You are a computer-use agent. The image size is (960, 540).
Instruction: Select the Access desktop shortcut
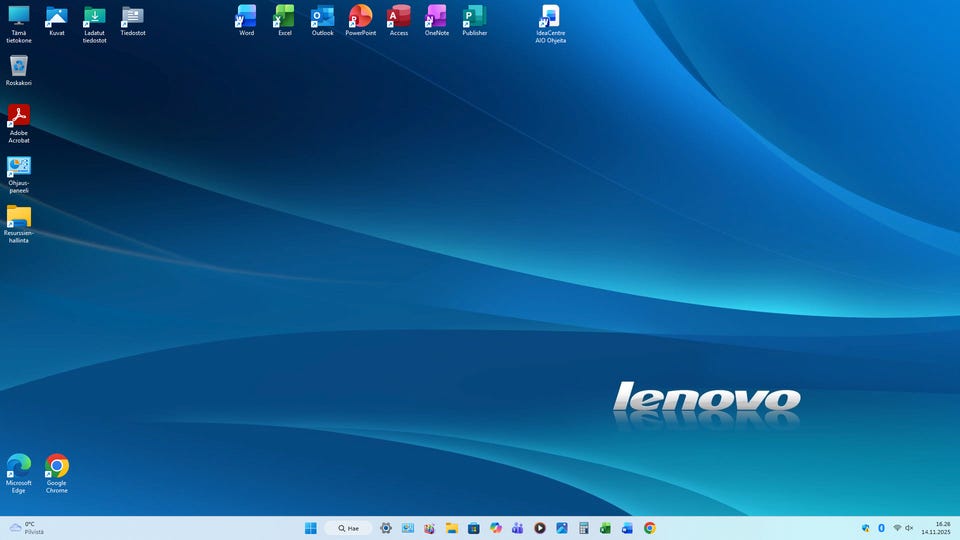399,21
